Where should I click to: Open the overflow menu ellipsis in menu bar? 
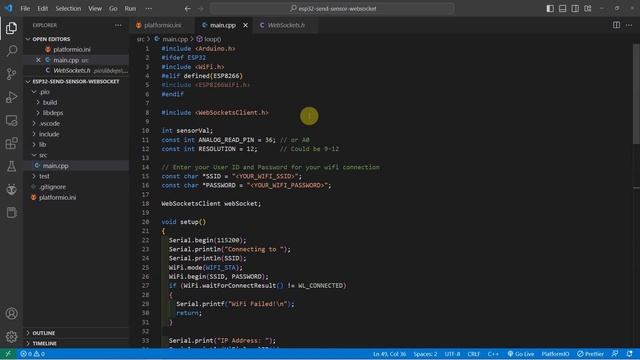point(149,9)
